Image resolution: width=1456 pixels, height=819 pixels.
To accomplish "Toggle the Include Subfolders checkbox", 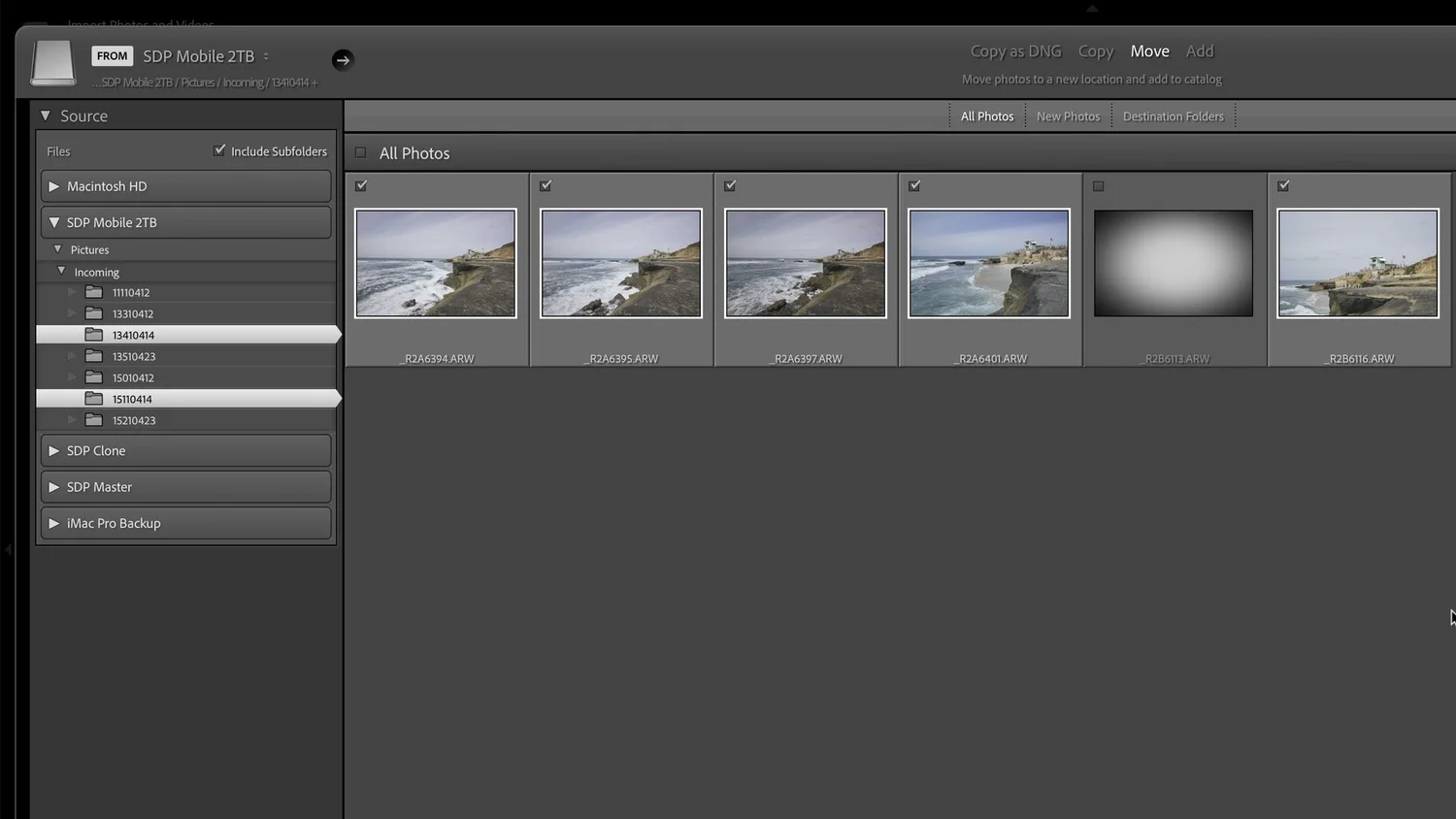I will pyautogui.click(x=219, y=149).
